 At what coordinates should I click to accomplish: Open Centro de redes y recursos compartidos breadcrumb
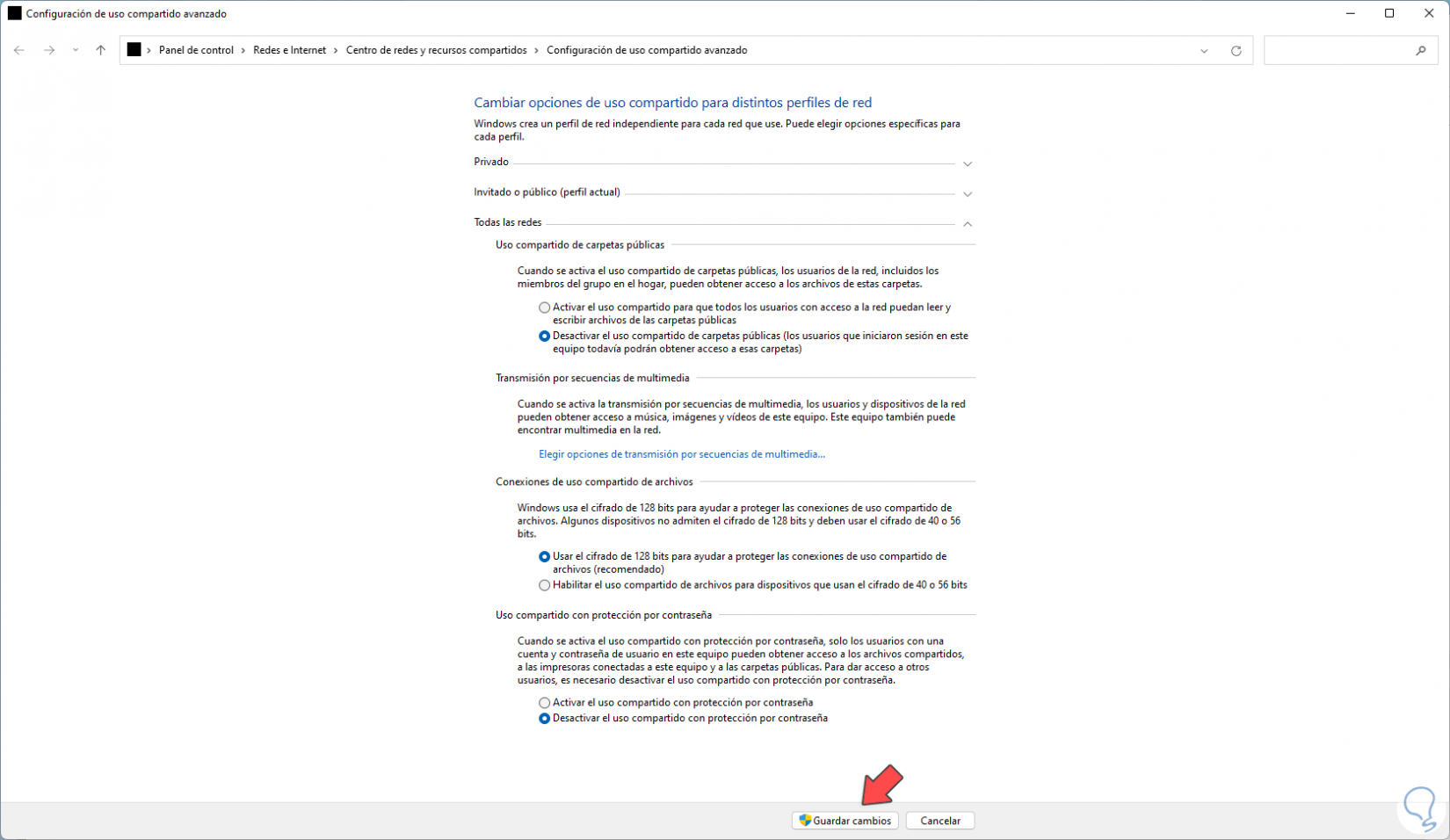point(436,50)
